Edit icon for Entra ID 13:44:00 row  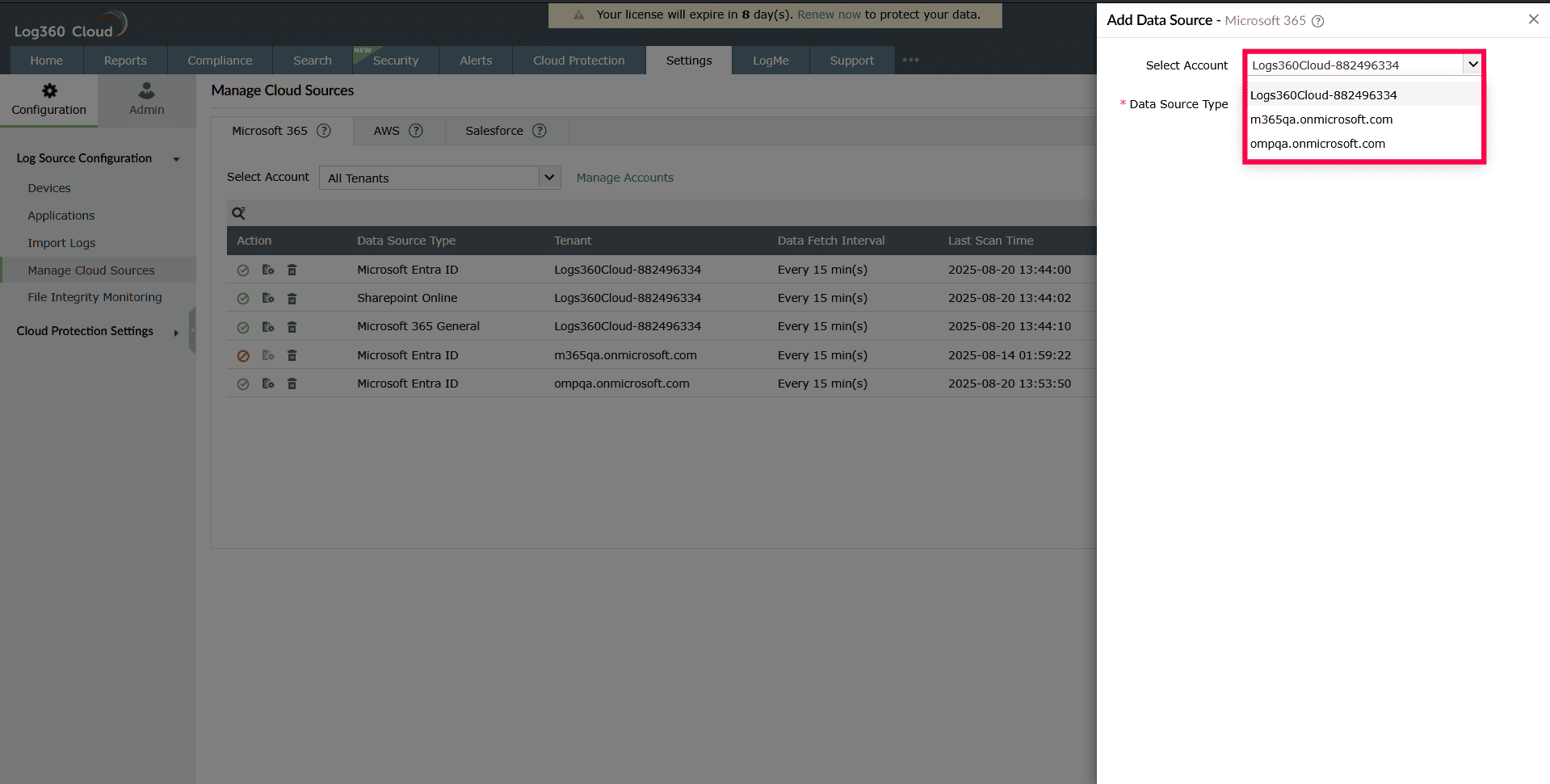coord(268,270)
